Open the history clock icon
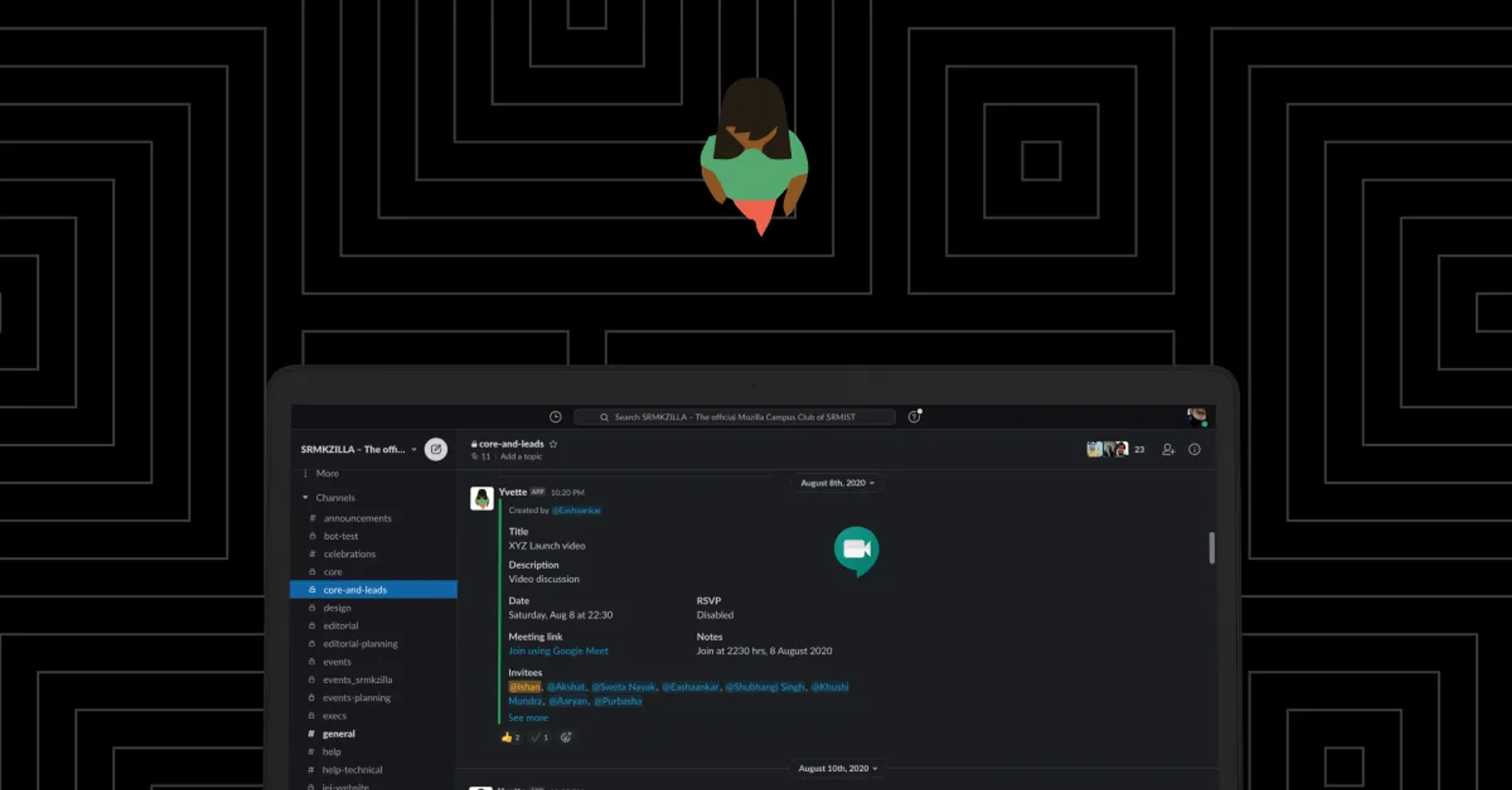Viewport: 1512px width, 790px height. [x=555, y=417]
